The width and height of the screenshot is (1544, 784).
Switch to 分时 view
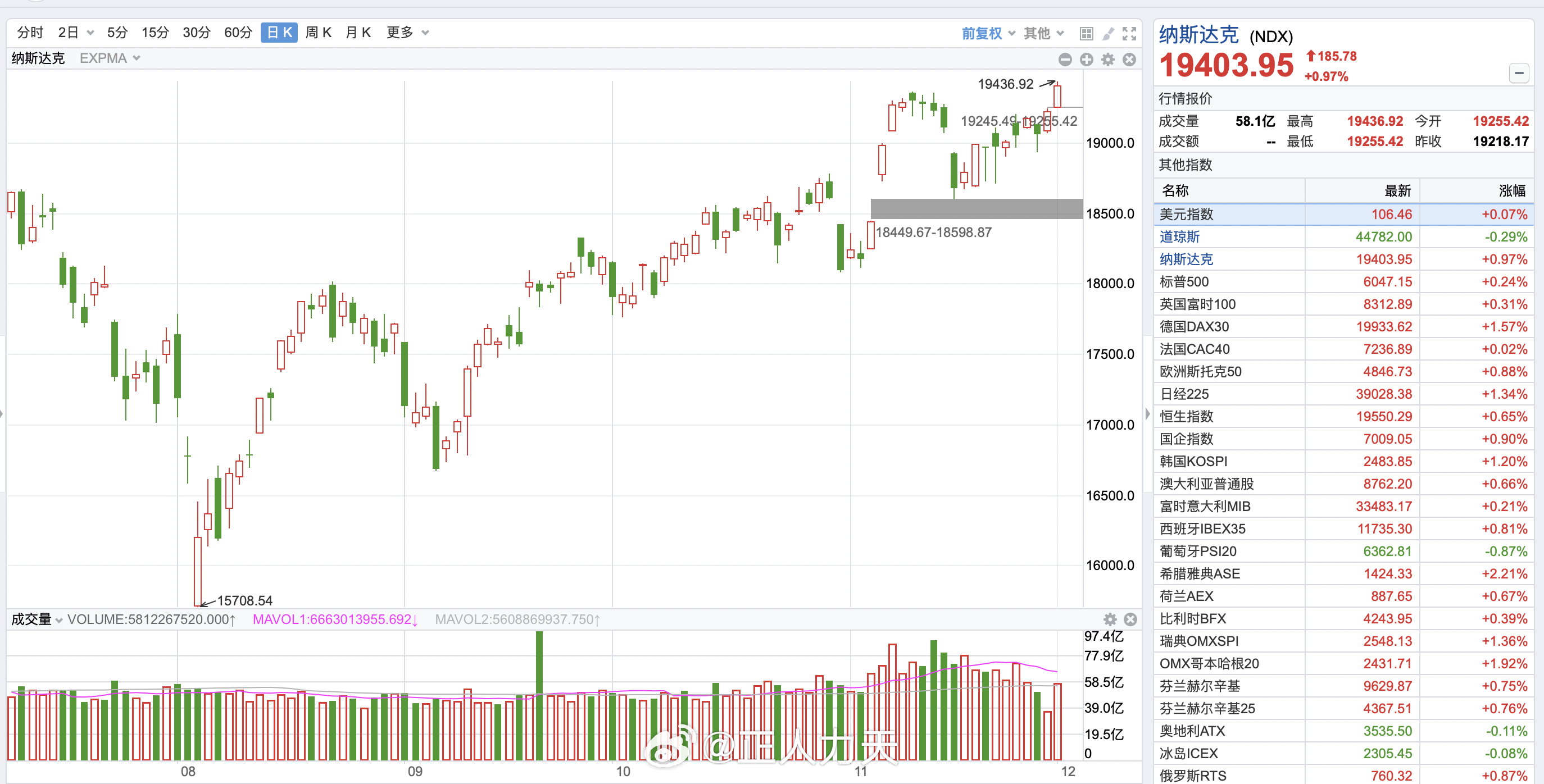[30, 33]
